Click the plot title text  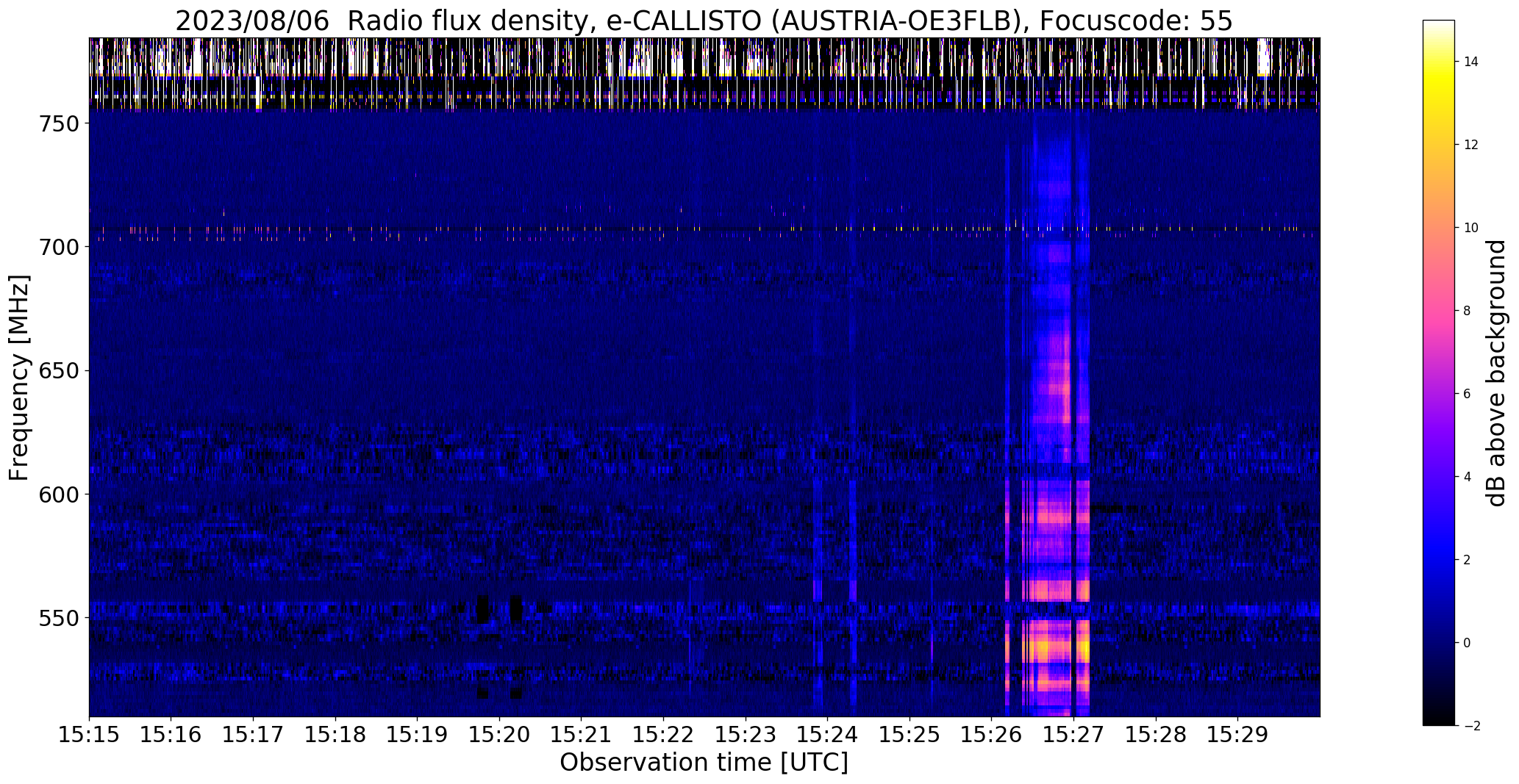tap(704, 21)
